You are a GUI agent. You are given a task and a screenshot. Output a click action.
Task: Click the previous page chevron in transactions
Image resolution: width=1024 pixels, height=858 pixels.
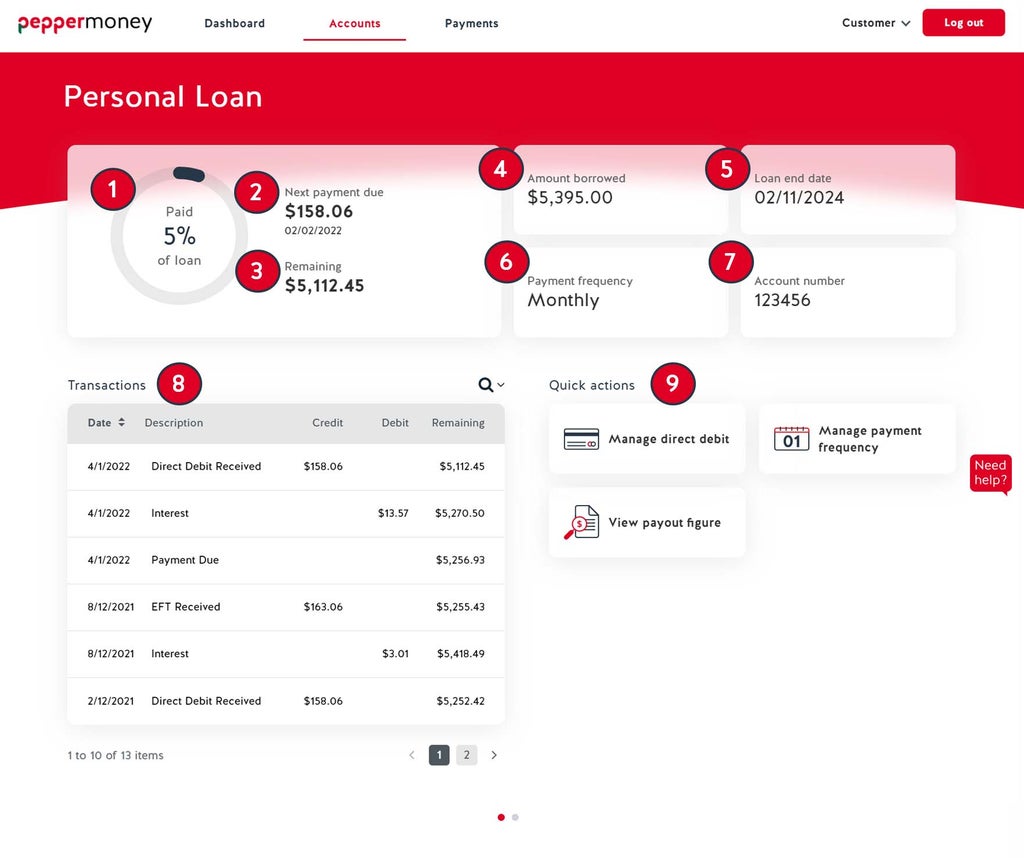point(412,755)
